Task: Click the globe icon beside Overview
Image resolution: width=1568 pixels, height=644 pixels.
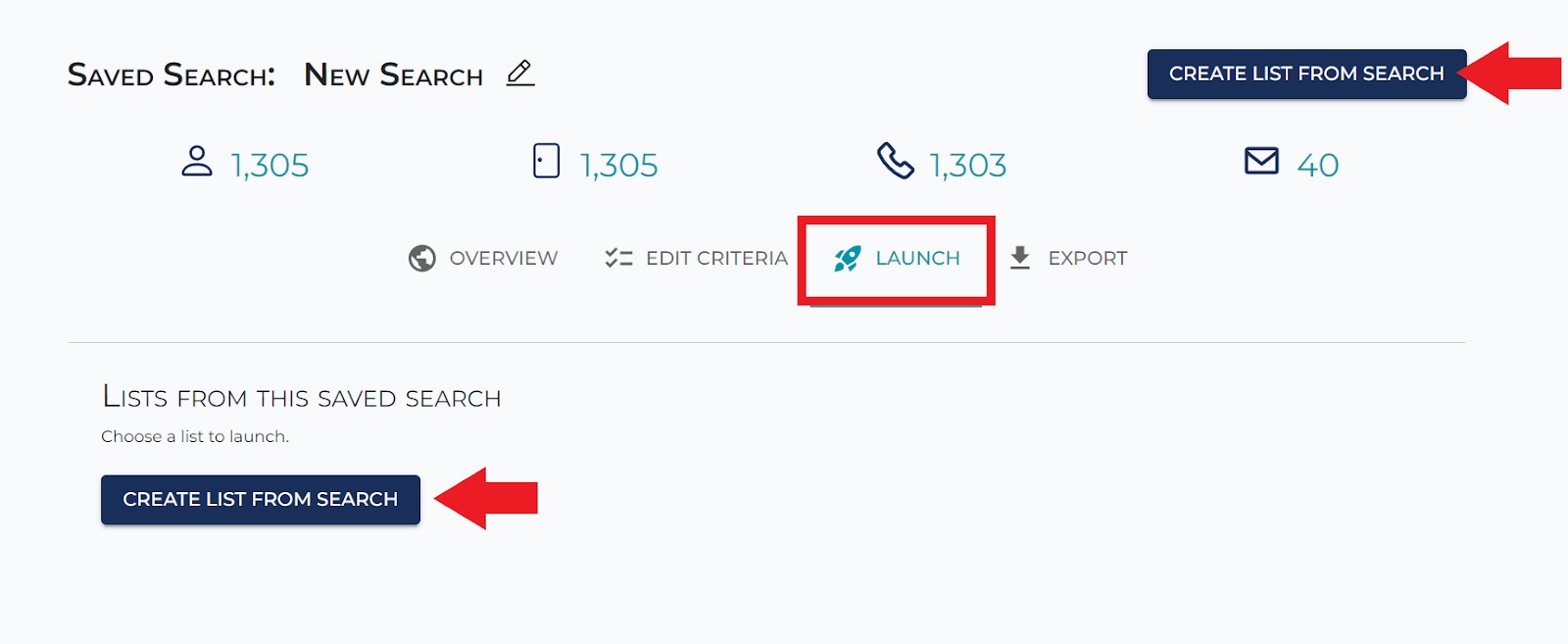Action: click(x=422, y=258)
